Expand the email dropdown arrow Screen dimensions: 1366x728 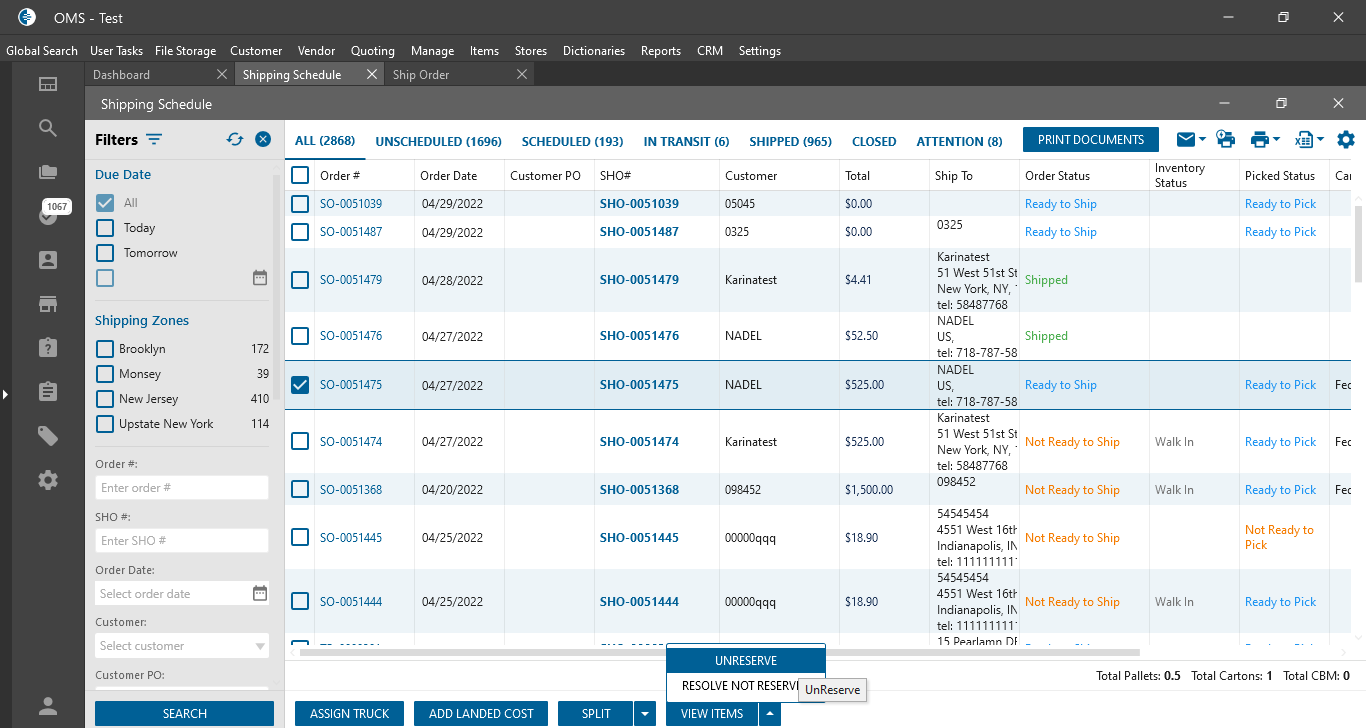click(1201, 140)
